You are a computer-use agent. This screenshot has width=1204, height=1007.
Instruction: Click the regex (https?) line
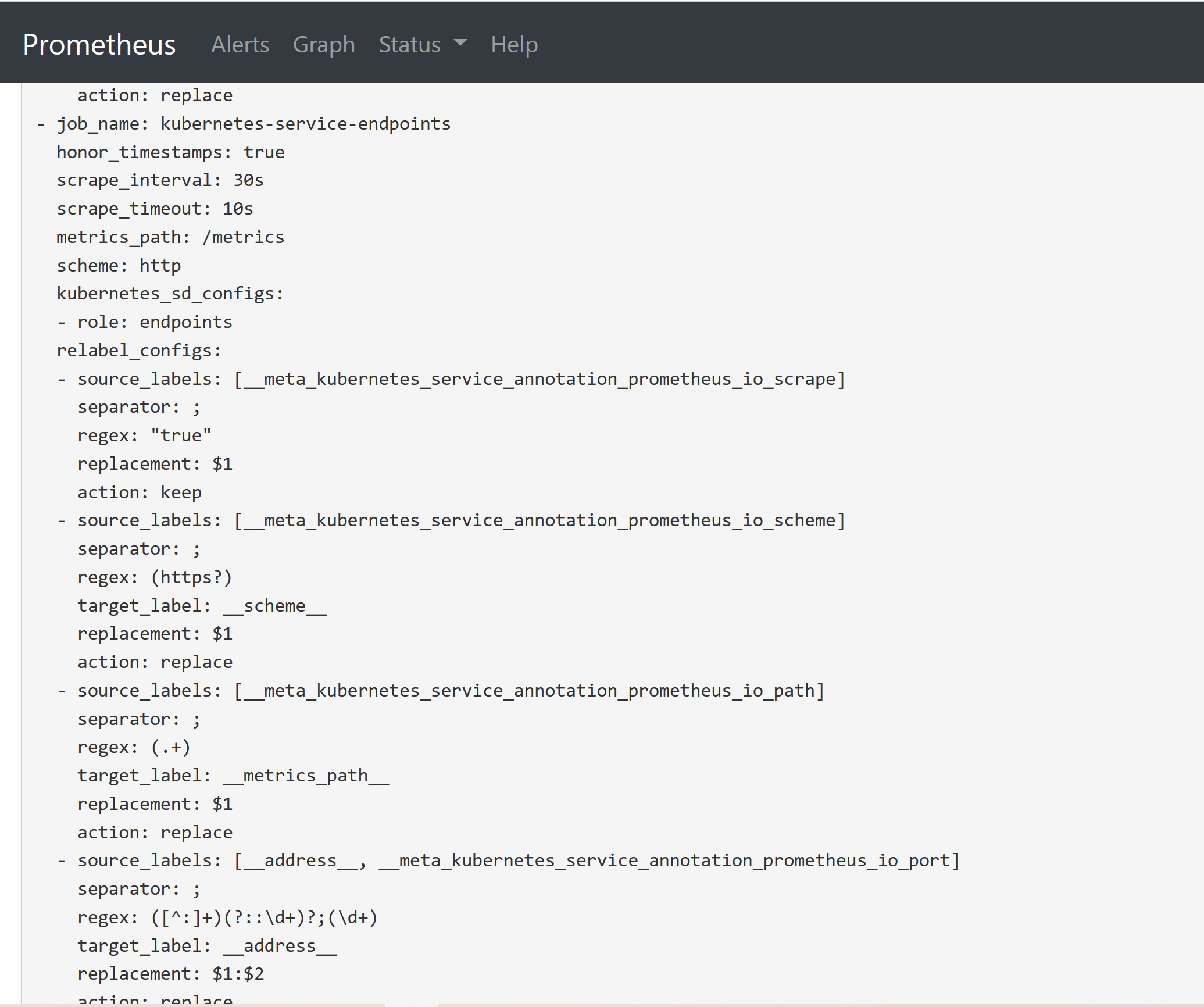[155, 577]
